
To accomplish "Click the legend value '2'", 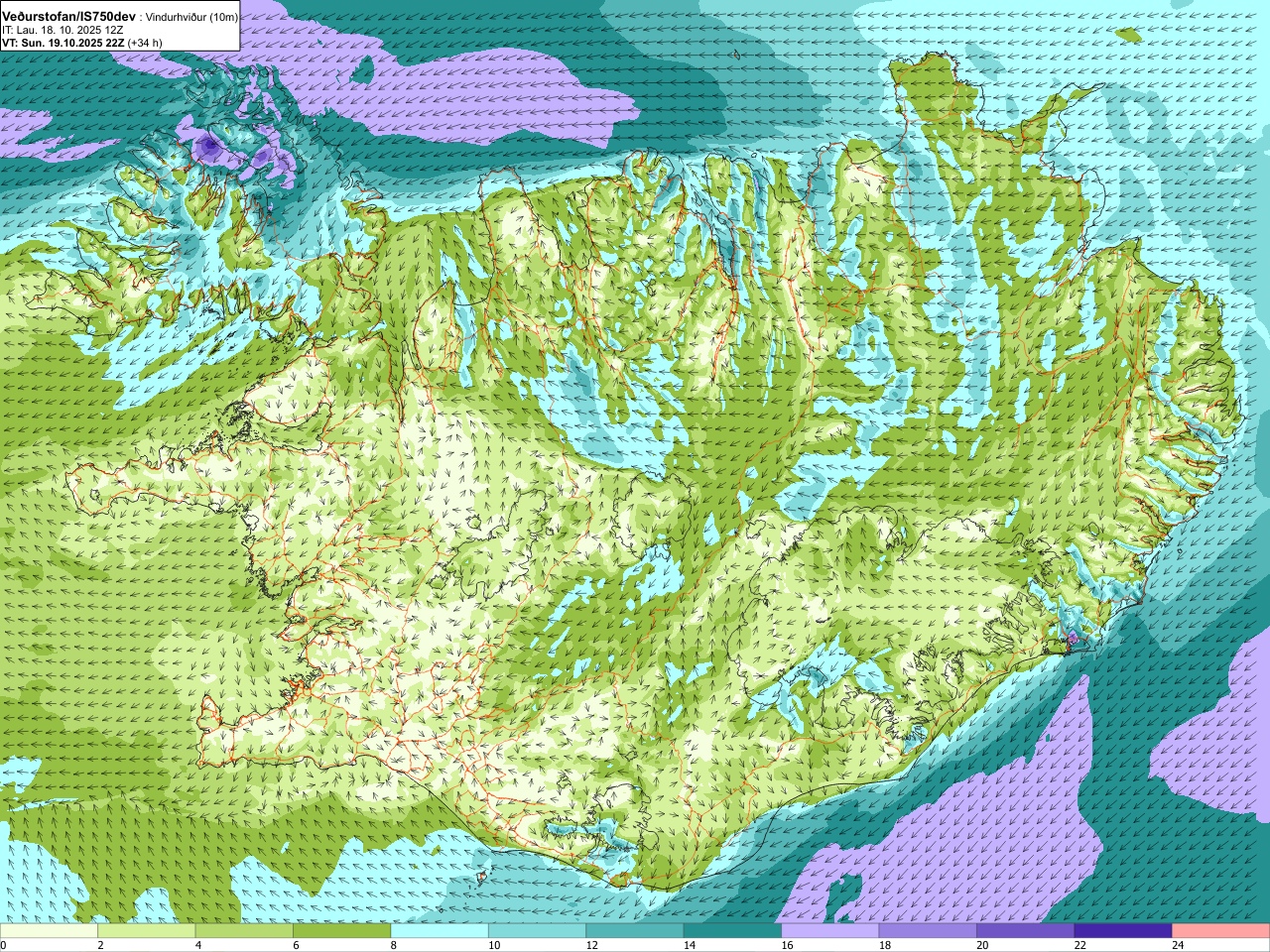I will coord(100,945).
